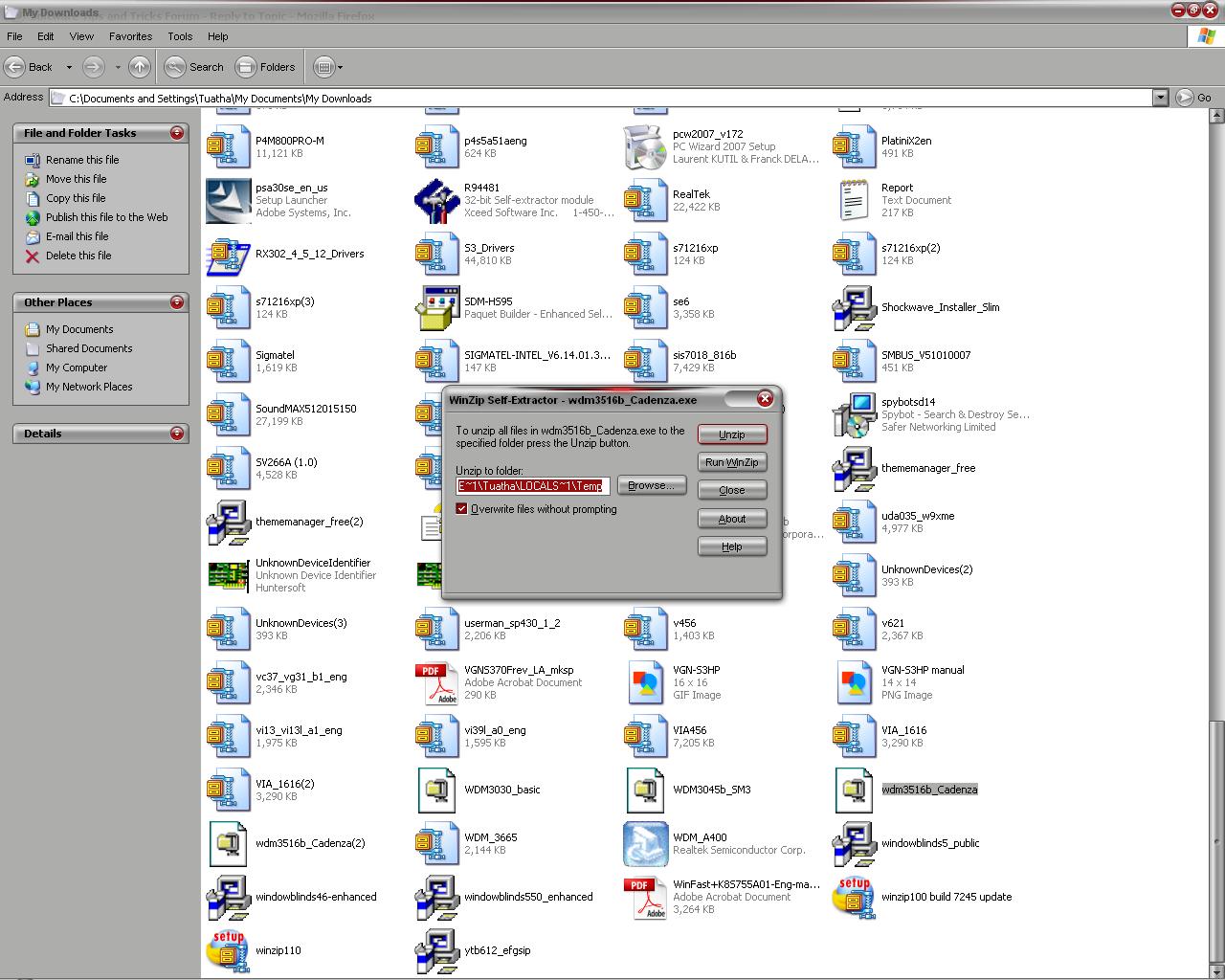Open the Forward history dropdown arrow
This screenshot has height=980, width=1225.
[118, 67]
